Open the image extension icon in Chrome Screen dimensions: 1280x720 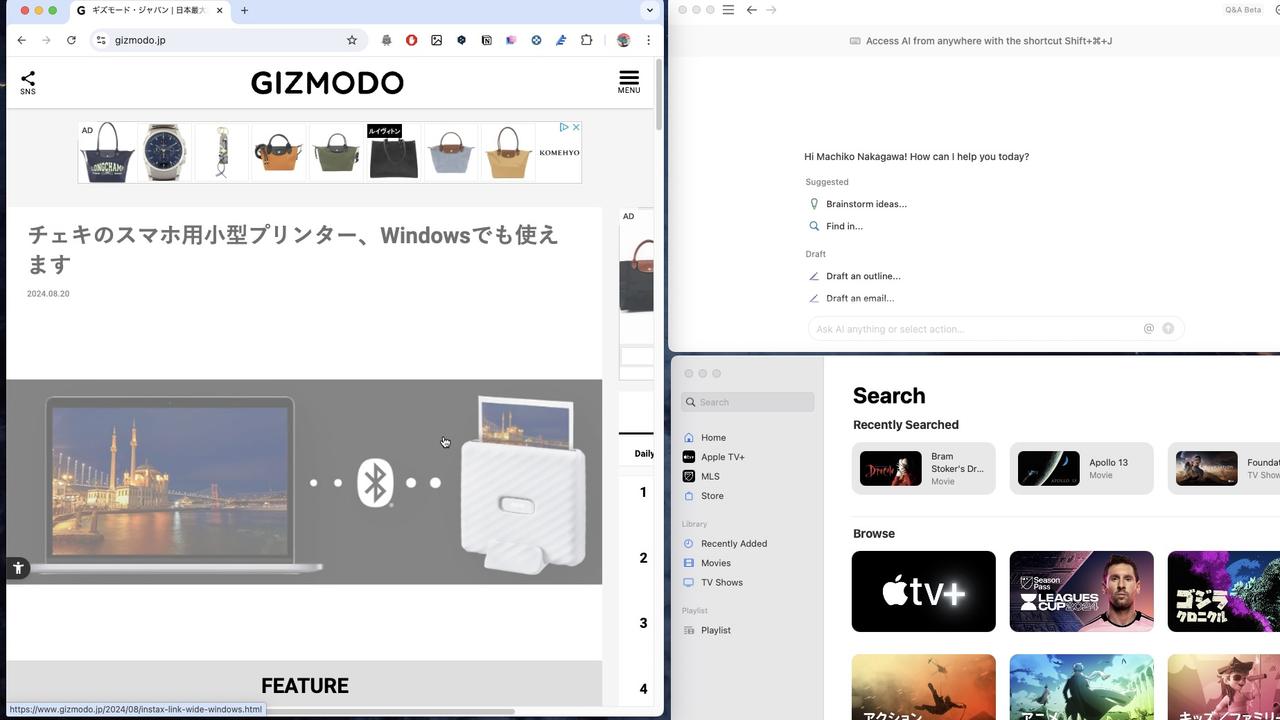click(436, 40)
